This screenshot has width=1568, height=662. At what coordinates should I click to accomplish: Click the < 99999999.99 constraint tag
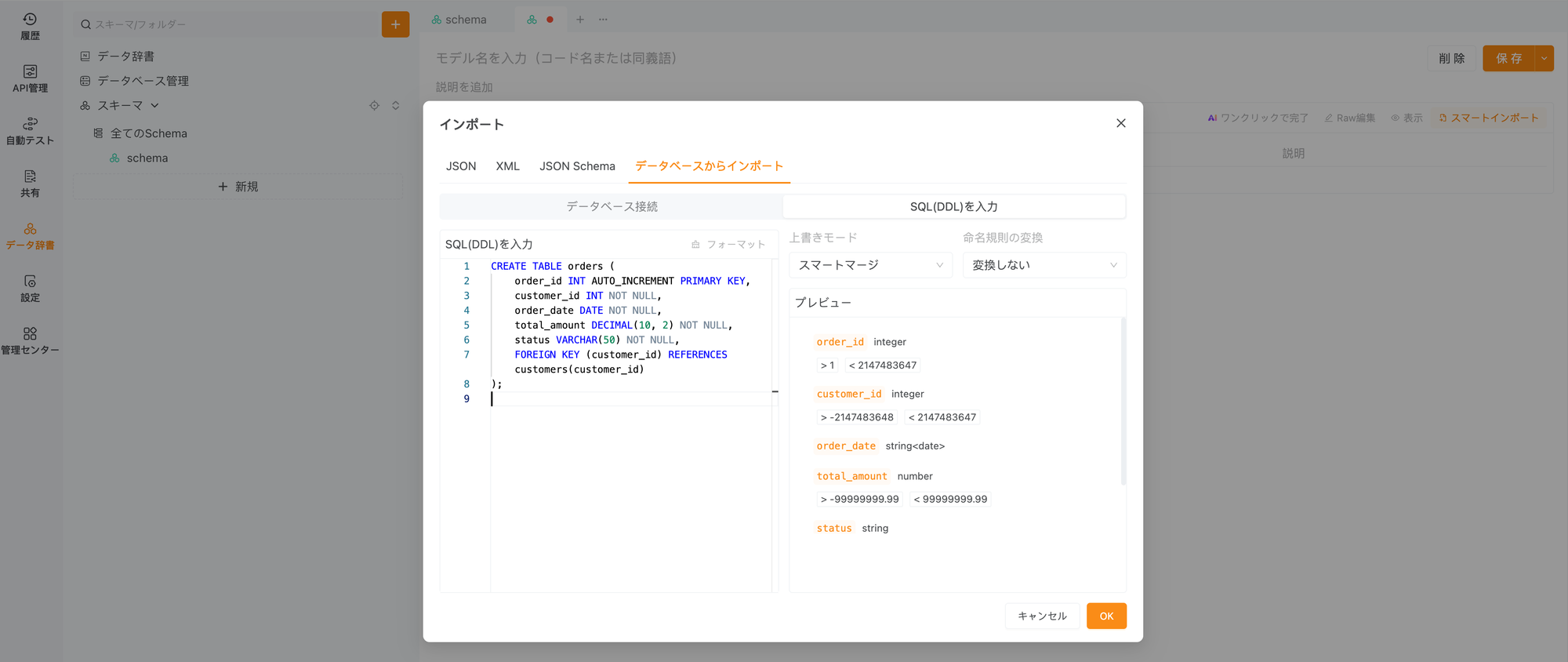pyautogui.click(x=950, y=500)
